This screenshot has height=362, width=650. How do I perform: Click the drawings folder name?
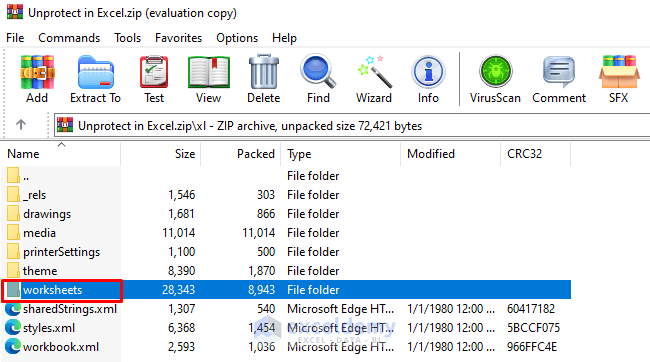(47, 214)
